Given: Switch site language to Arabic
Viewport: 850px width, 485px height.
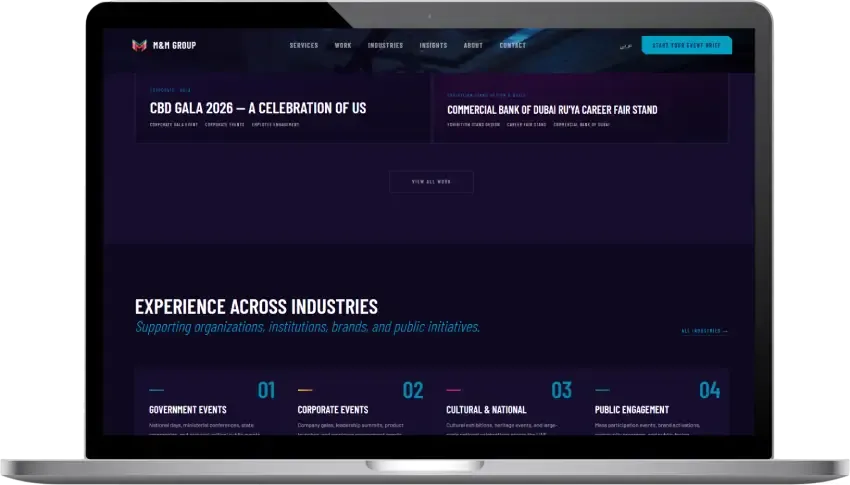Looking at the screenshot, I should pyautogui.click(x=626, y=46).
